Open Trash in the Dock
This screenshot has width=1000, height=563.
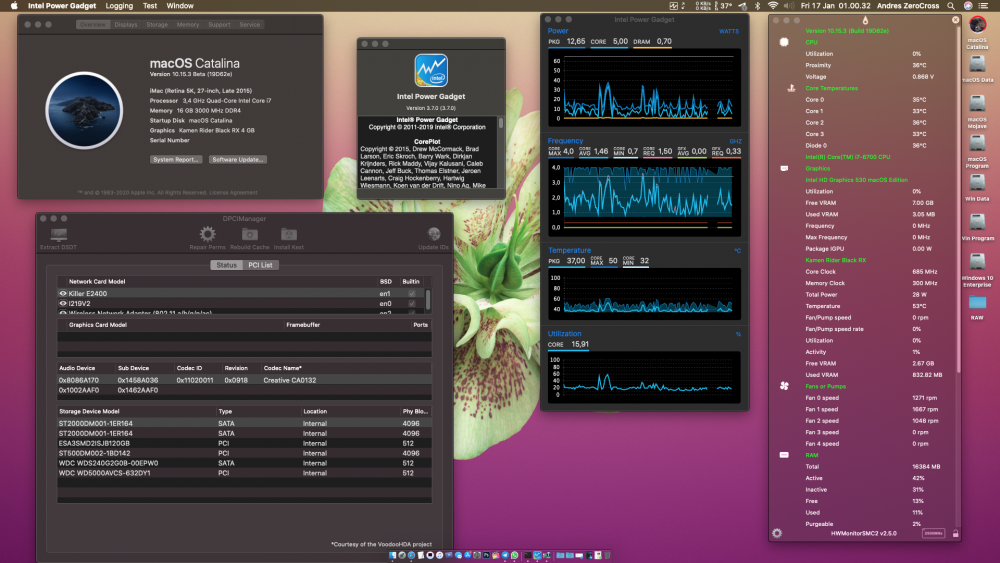pos(607,555)
